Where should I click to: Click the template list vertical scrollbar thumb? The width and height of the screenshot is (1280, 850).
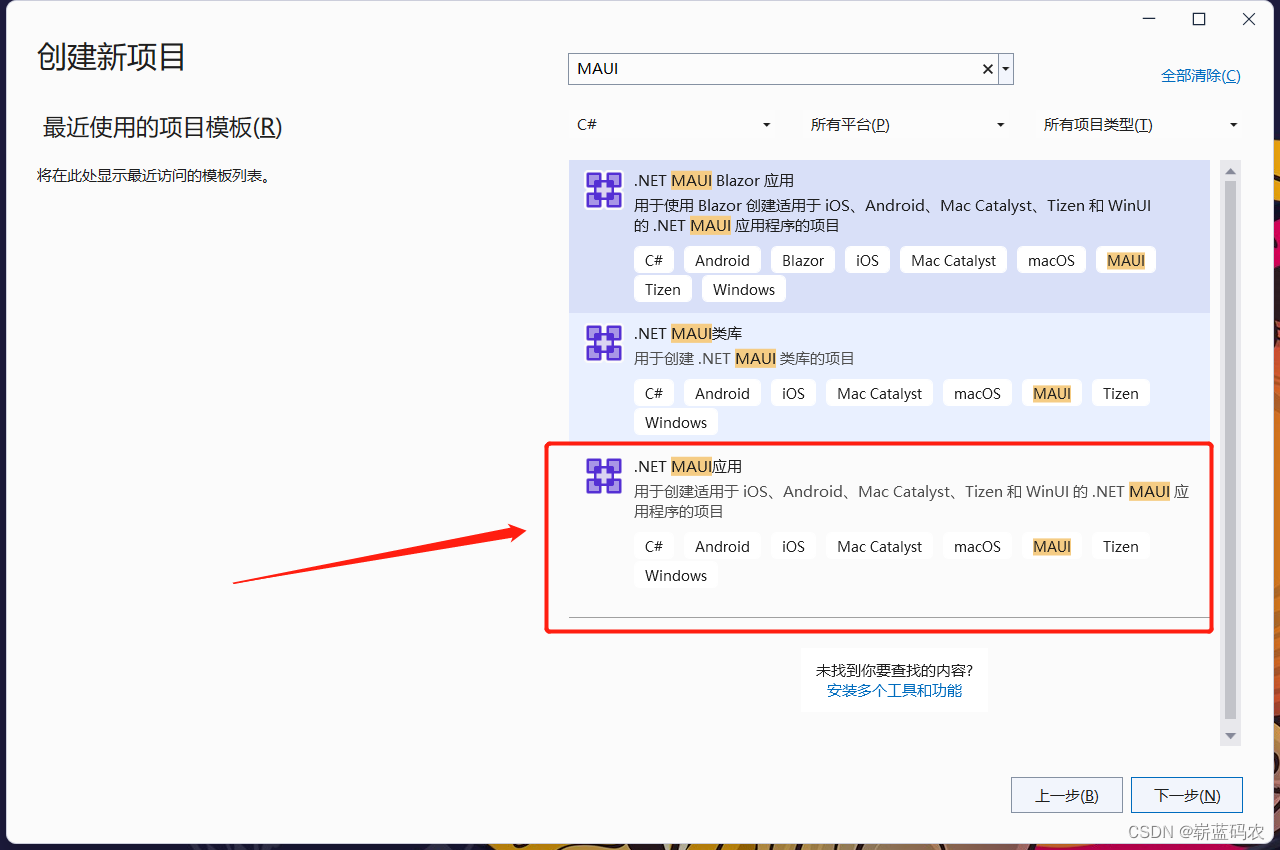(x=1231, y=450)
